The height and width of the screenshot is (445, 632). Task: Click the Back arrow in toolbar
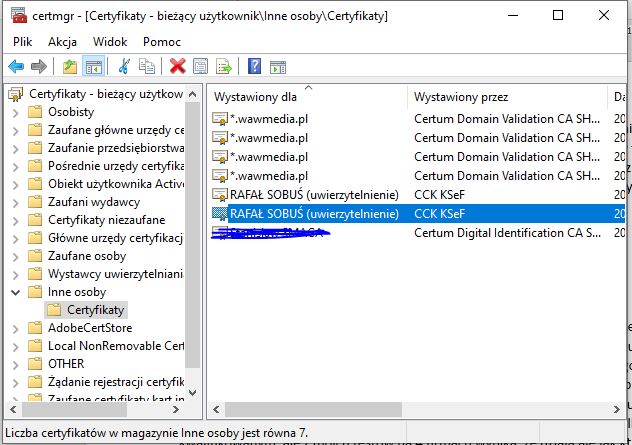coord(16,66)
